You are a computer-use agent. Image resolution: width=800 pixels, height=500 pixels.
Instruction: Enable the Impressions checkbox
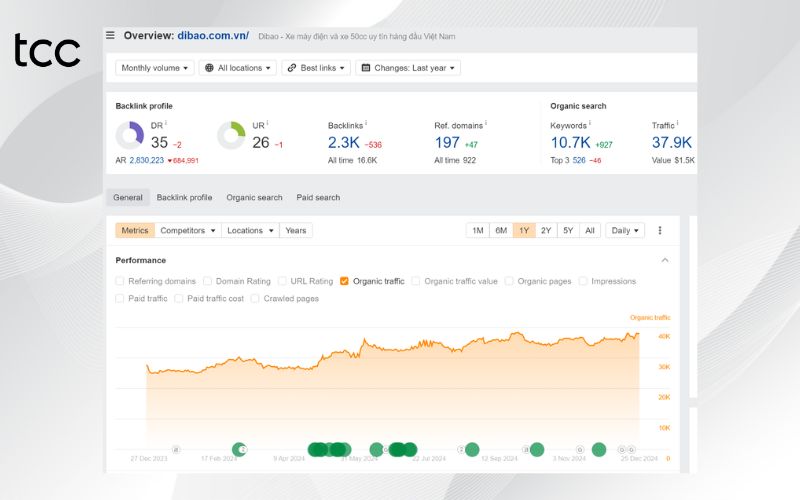[x=583, y=281]
